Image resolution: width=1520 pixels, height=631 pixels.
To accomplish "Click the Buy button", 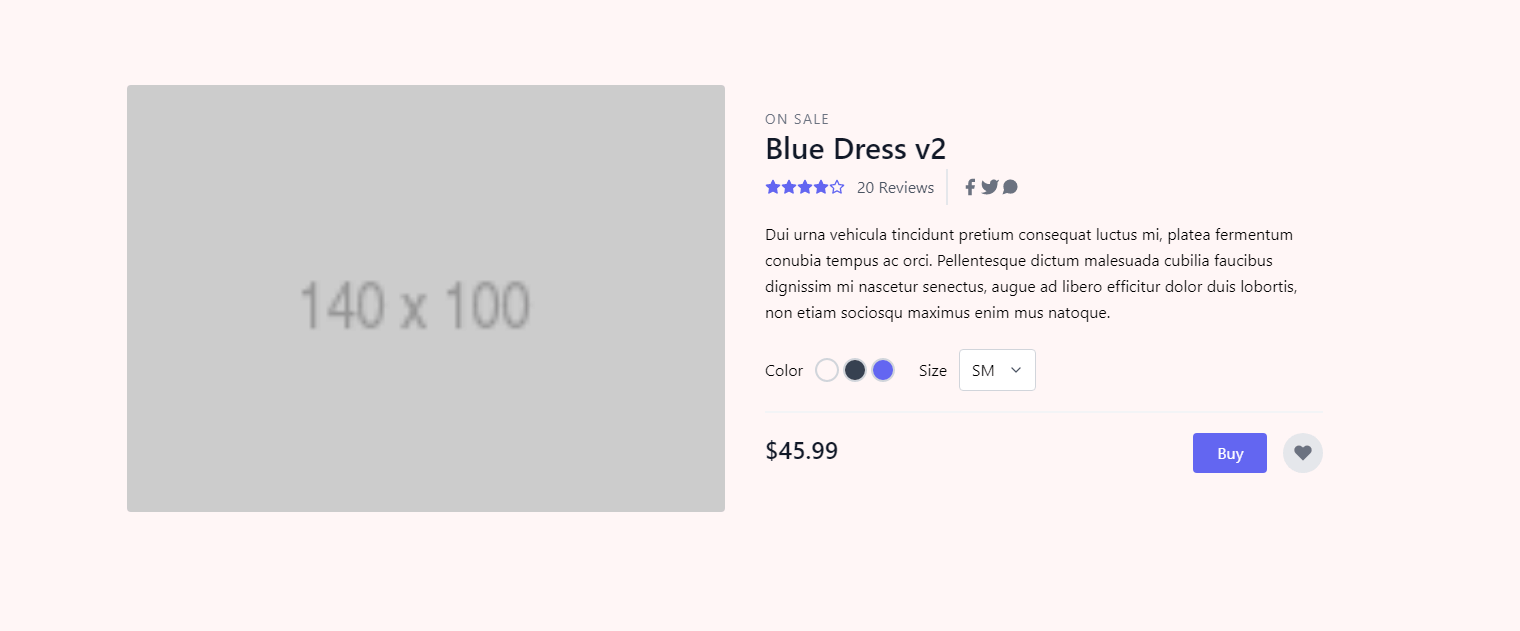I will click(x=1230, y=453).
